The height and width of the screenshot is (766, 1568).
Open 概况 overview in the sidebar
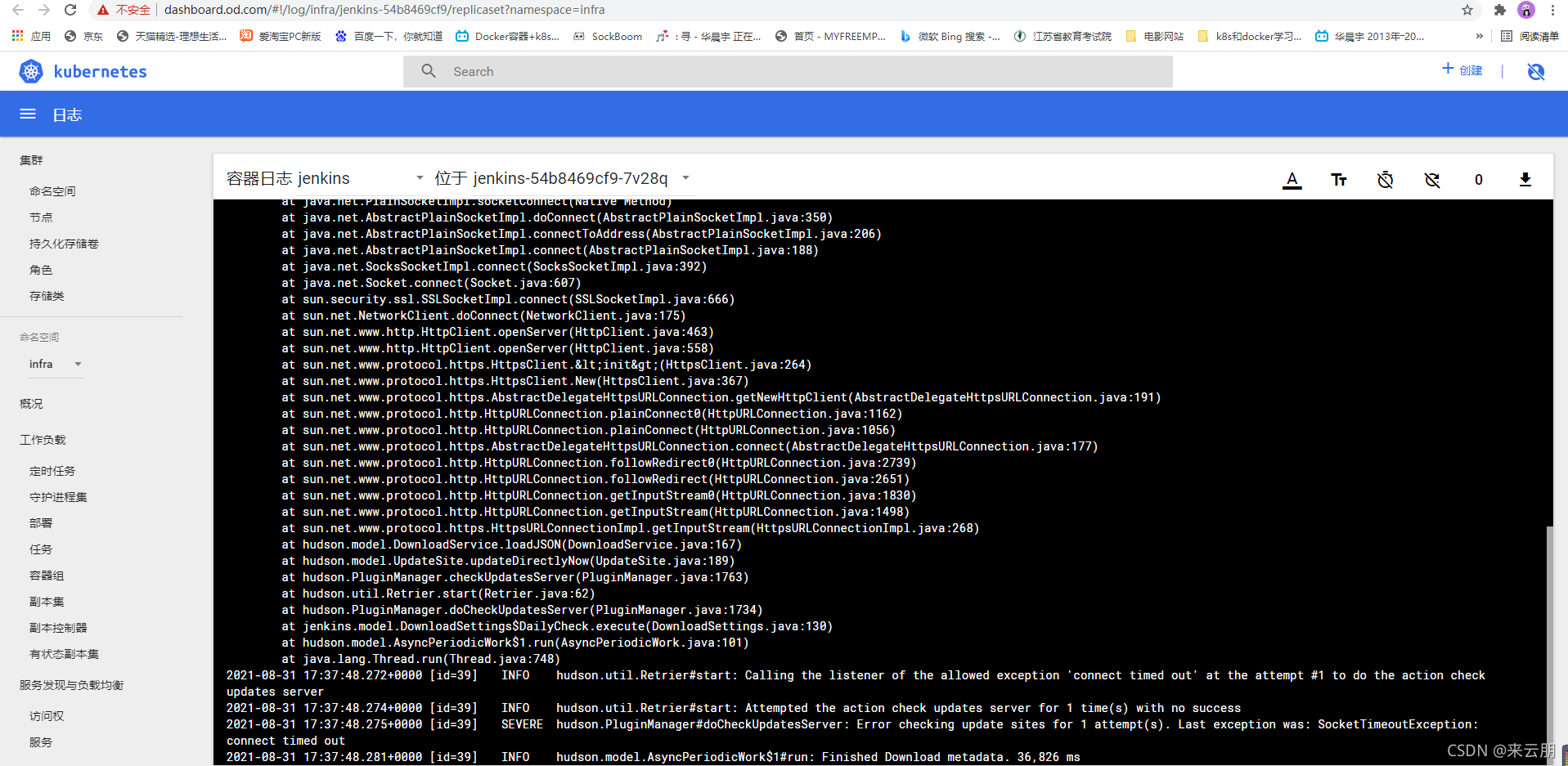[x=31, y=404]
